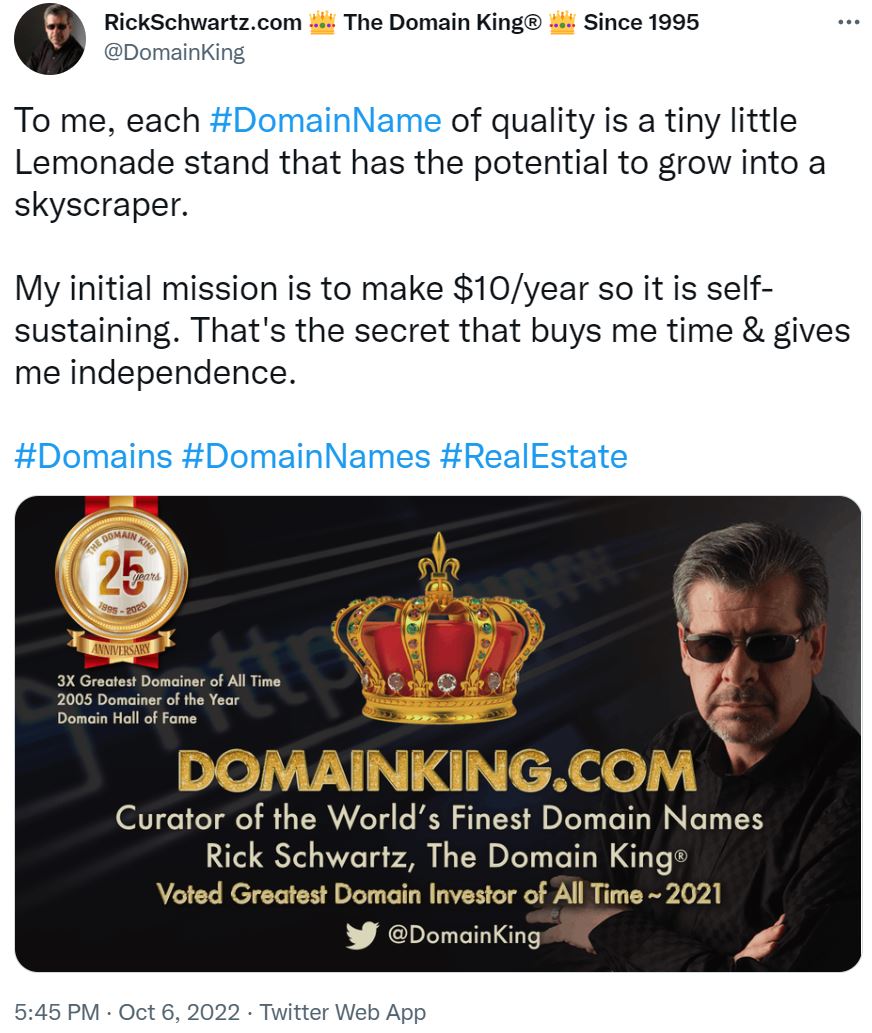Click the "Domain Hall of Fame" text in banner

pyautogui.click(x=127, y=718)
